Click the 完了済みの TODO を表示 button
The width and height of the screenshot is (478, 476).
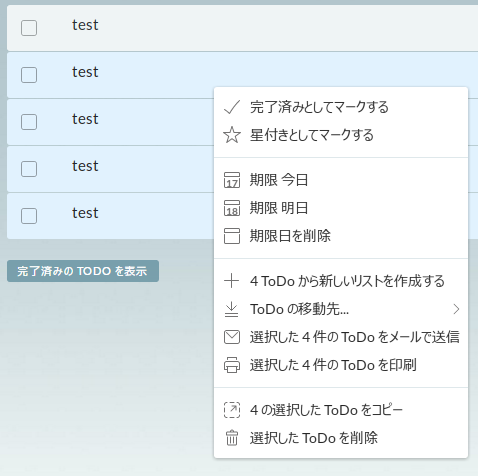click(83, 271)
